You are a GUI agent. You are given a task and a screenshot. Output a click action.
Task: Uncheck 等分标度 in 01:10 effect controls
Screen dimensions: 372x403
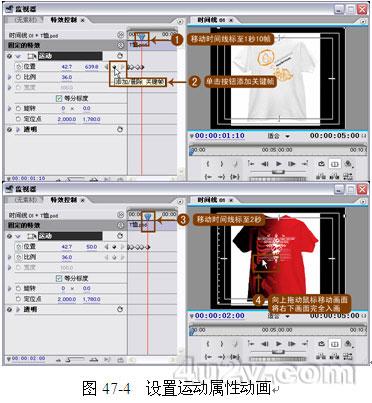tap(59, 98)
